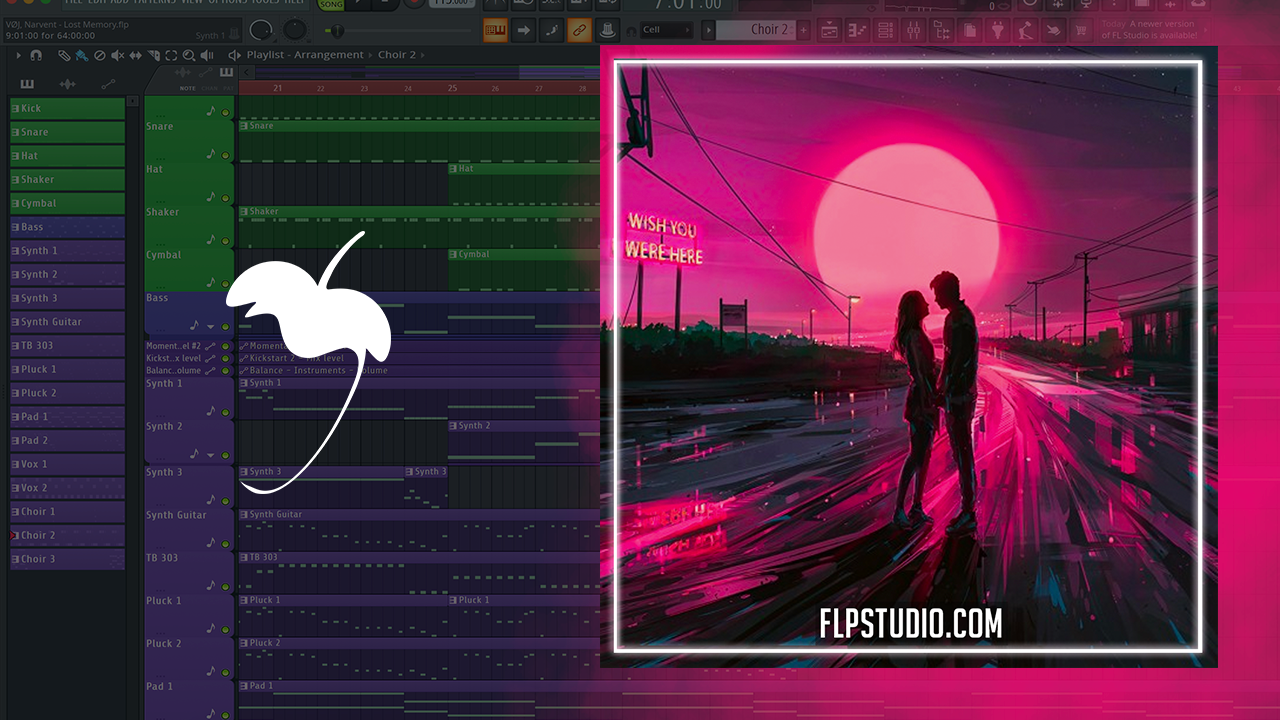Click the newer version available notification
The height and width of the screenshot is (720, 1280).
(1148, 30)
